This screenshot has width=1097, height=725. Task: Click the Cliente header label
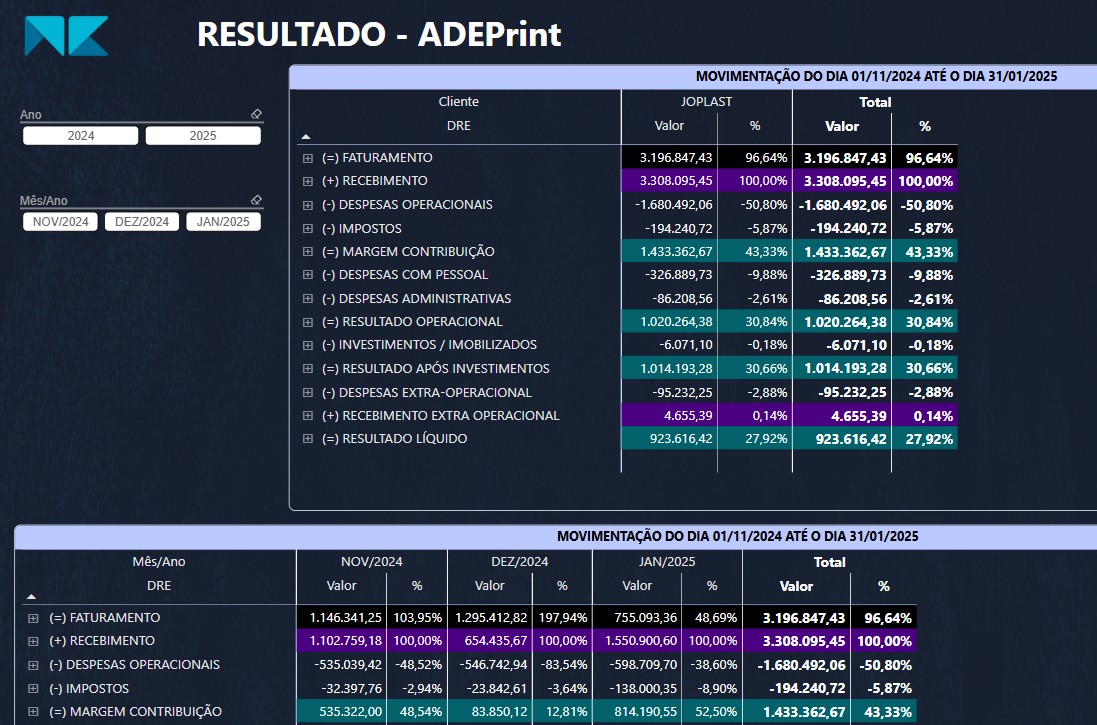(x=459, y=101)
